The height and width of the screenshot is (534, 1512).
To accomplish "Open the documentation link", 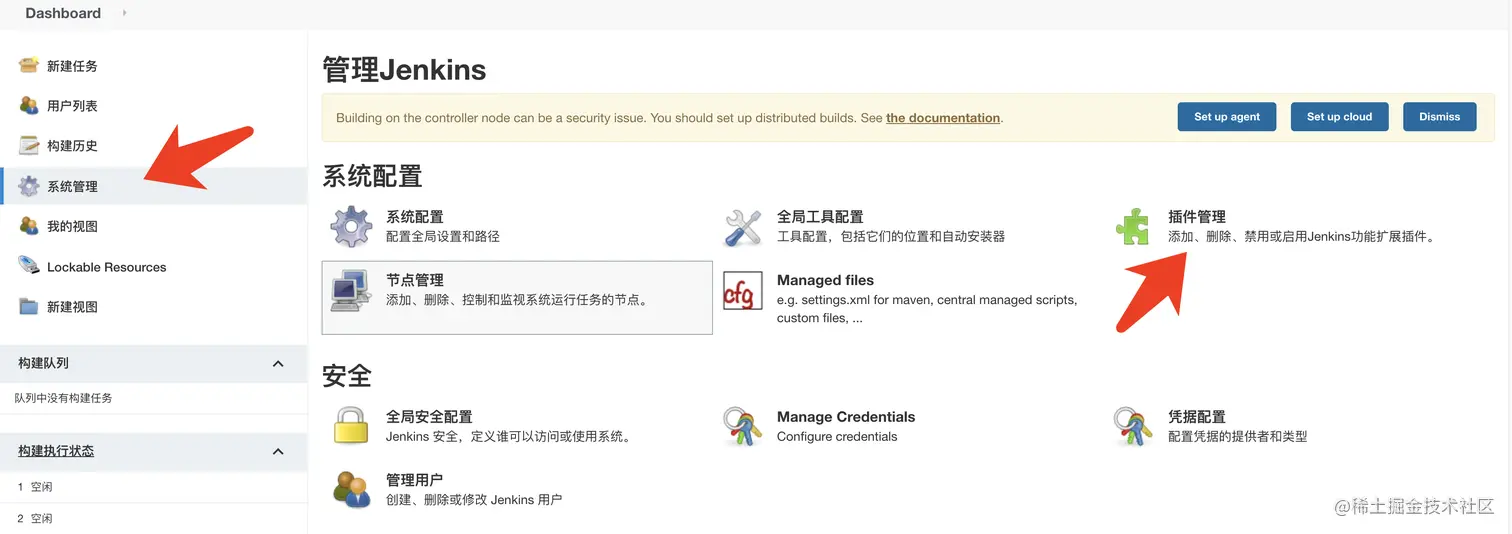I will coord(942,118).
